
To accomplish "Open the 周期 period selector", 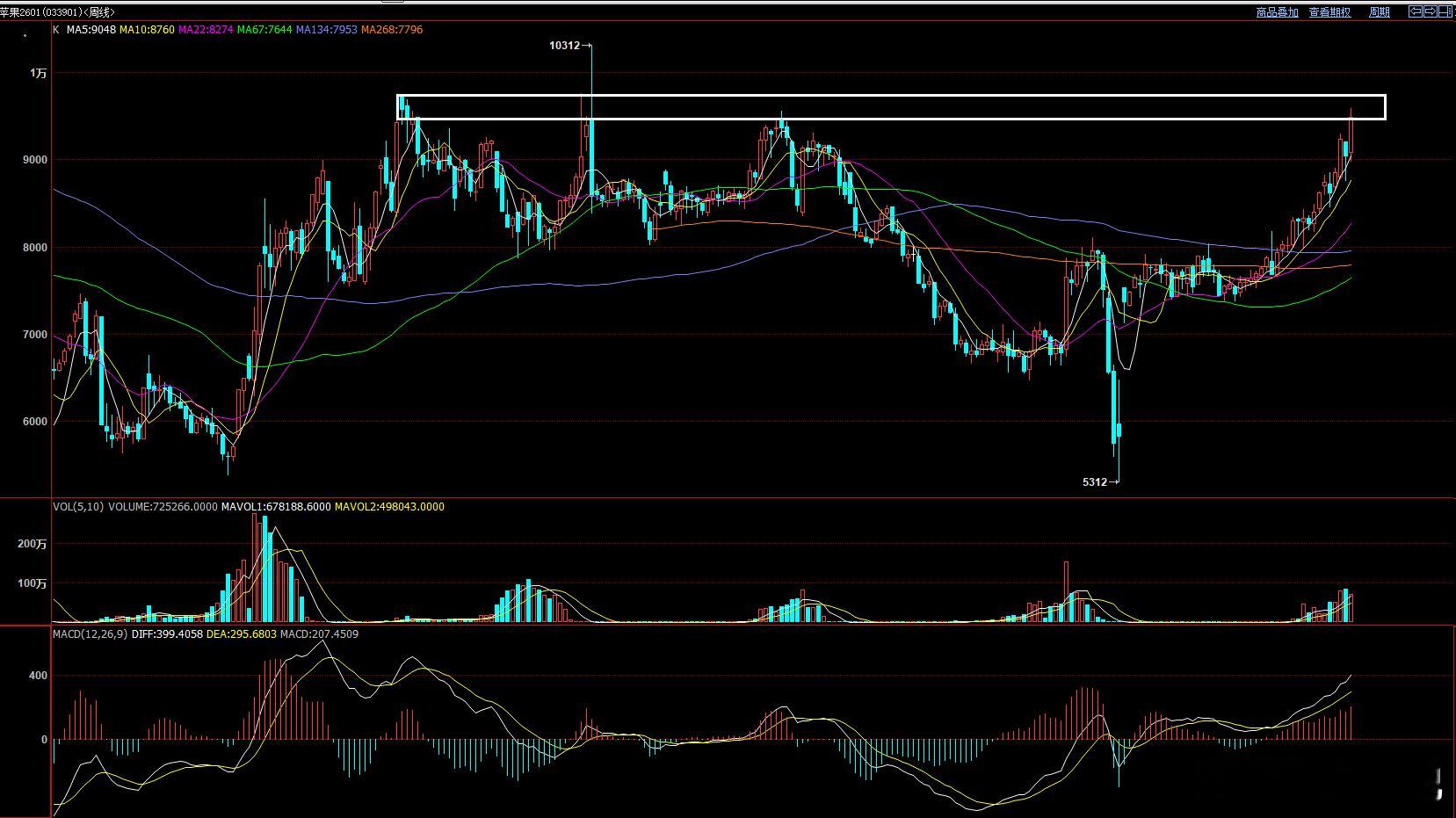I will pos(1380,12).
